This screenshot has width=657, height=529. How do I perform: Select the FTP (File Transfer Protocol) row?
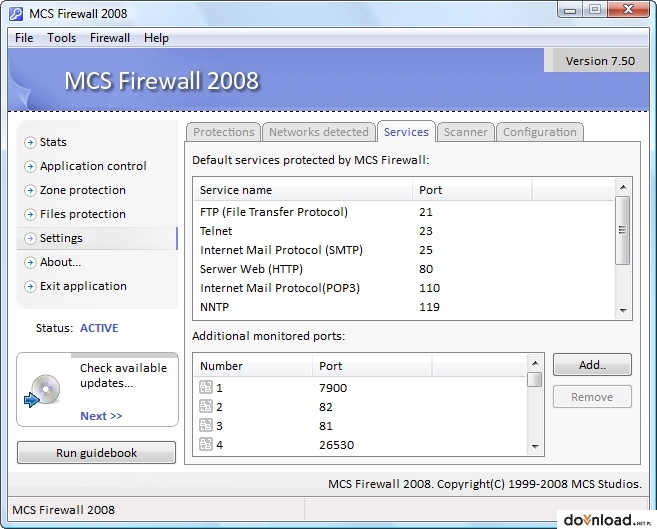pyautogui.click(x=404, y=212)
